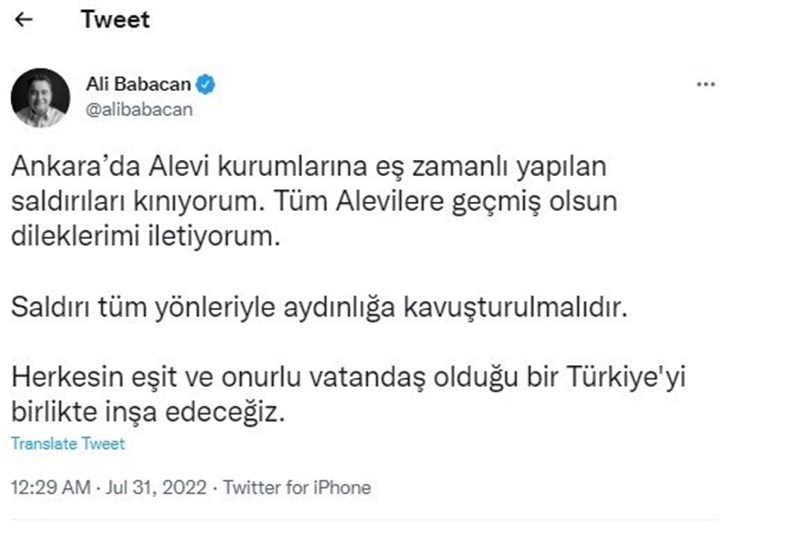800x557 pixels.
Task: Open the Twitter for iPhone source label
Action: pos(297,487)
